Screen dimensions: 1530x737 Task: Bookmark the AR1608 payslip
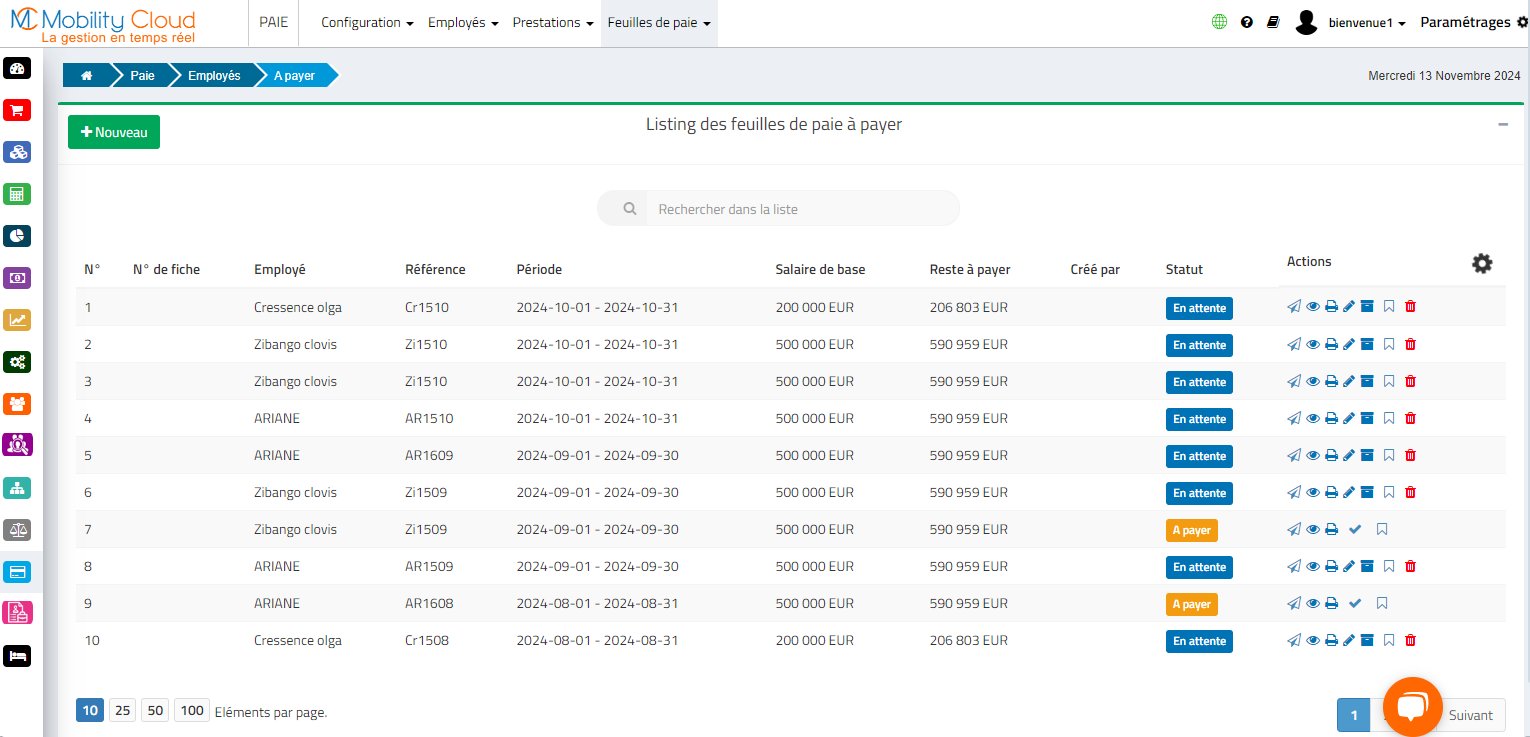tap(1382, 603)
